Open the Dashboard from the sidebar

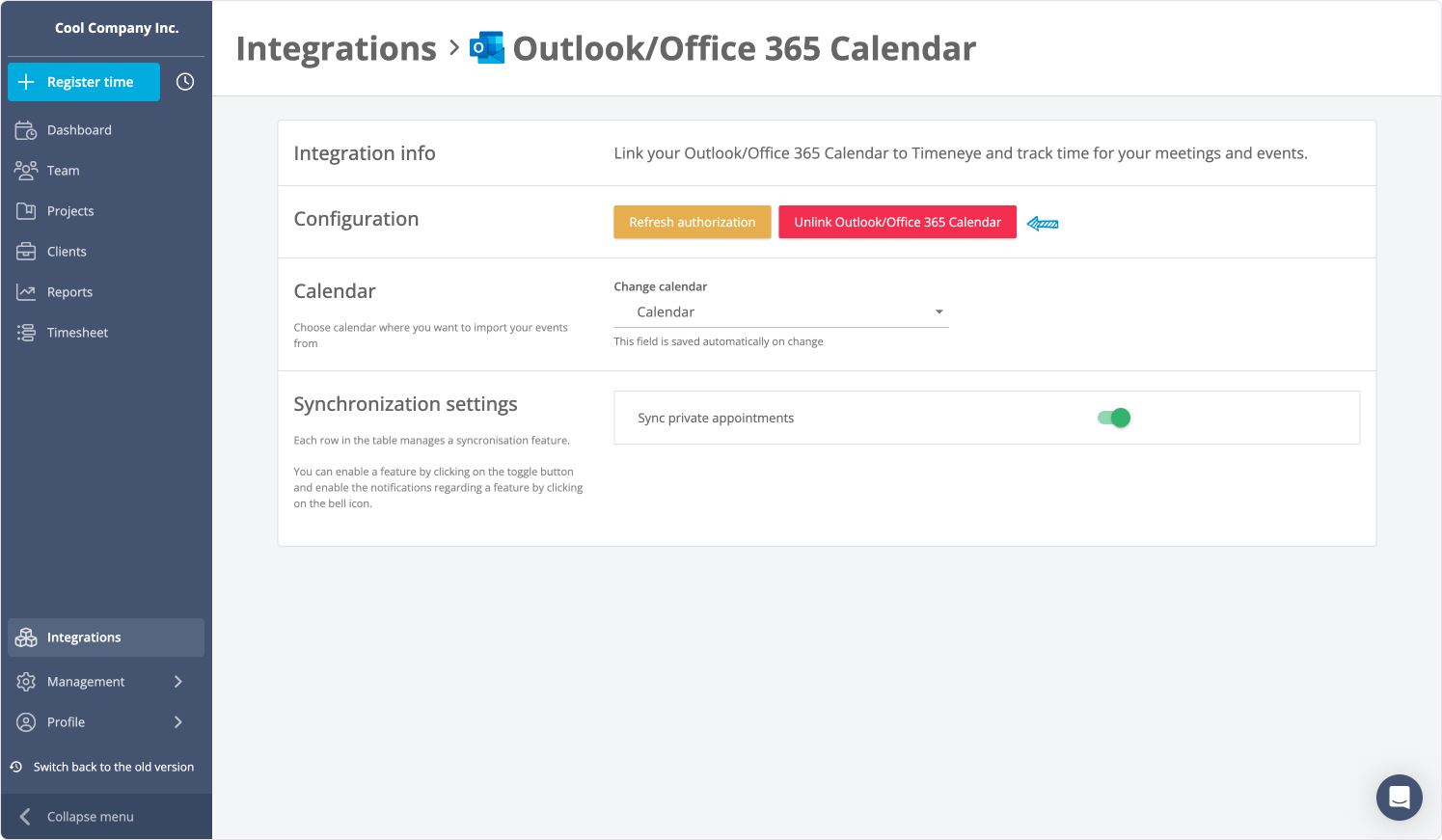(79, 129)
